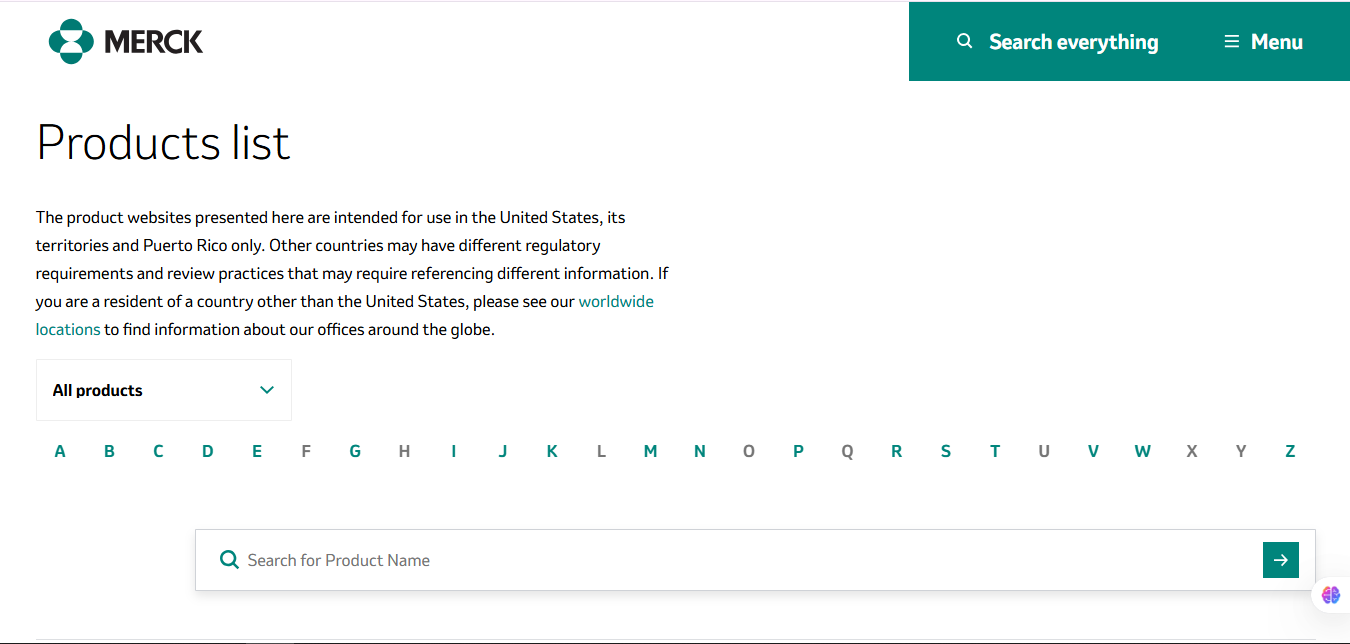Viewport: 1350px width, 644px height.
Task: Click the search icon in product name field
Action: point(229,560)
